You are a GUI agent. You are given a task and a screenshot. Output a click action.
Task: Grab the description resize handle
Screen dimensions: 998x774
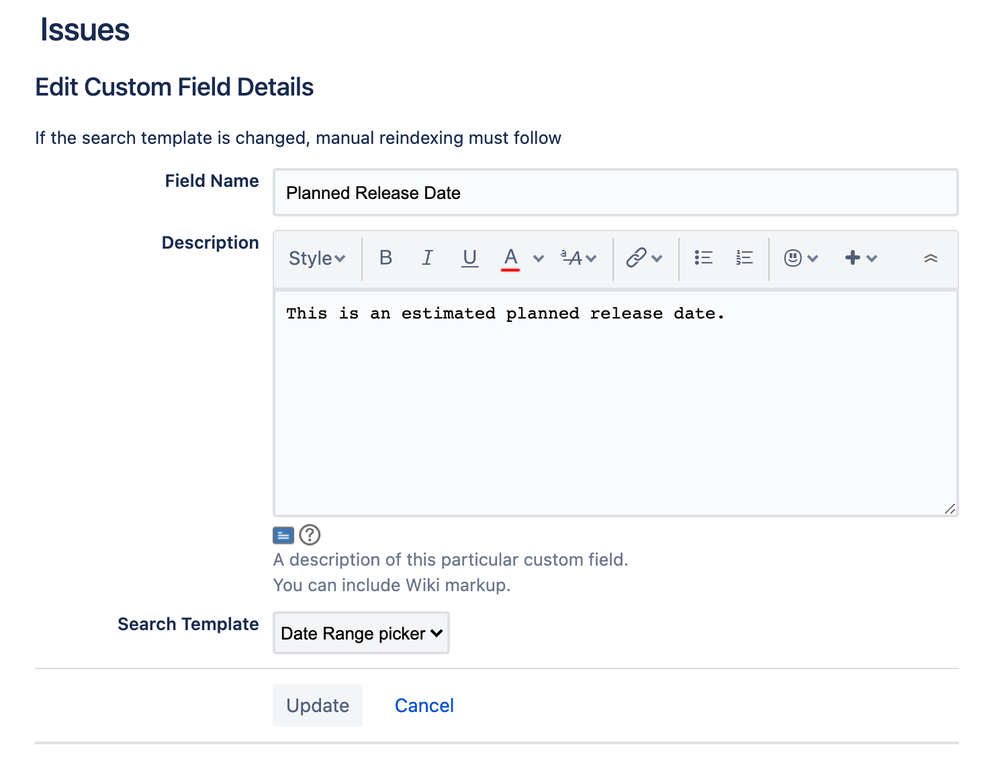pyautogui.click(x=950, y=508)
